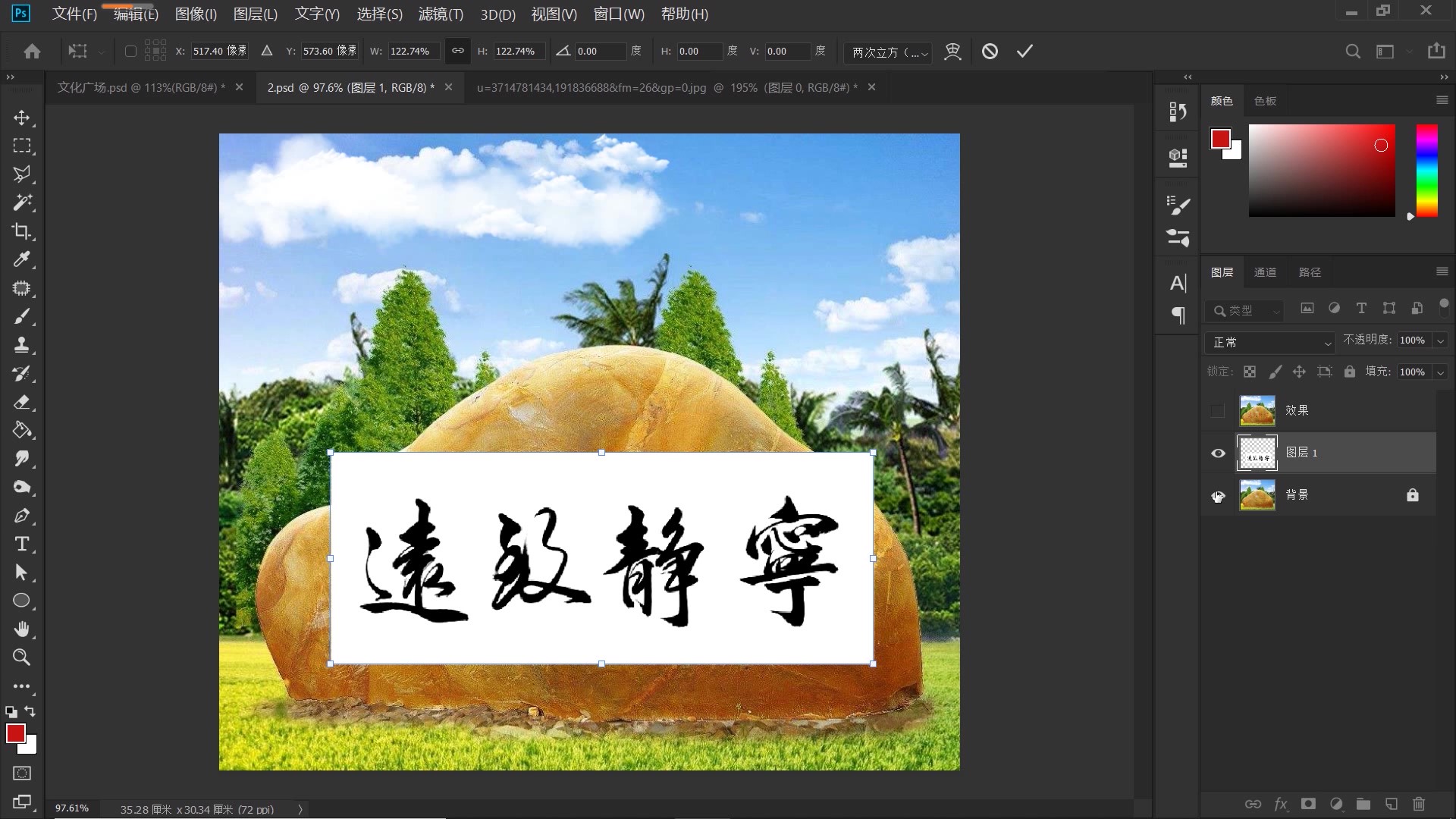Viewport: 1456px width, 819px height.
Task: Select the Move tool
Action: coord(22,118)
